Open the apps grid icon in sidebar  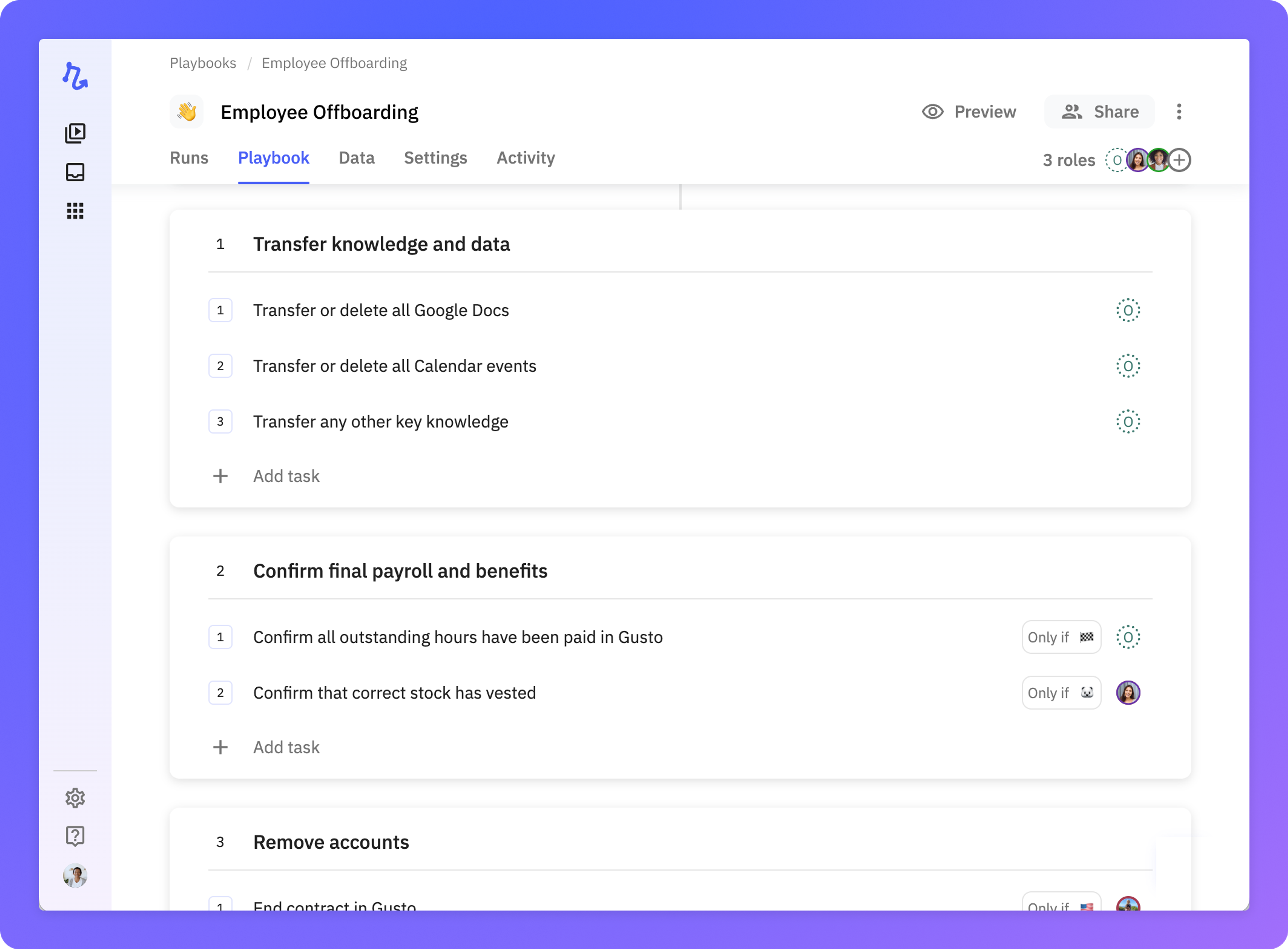(x=75, y=211)
